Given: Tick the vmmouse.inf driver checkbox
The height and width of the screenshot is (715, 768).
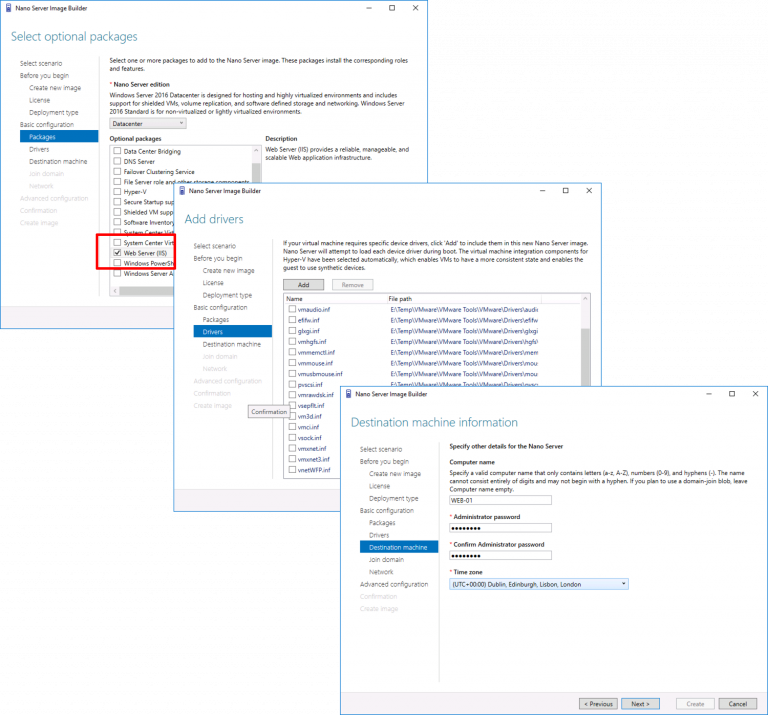Looking at the screenshot, I should pos(292,363).
